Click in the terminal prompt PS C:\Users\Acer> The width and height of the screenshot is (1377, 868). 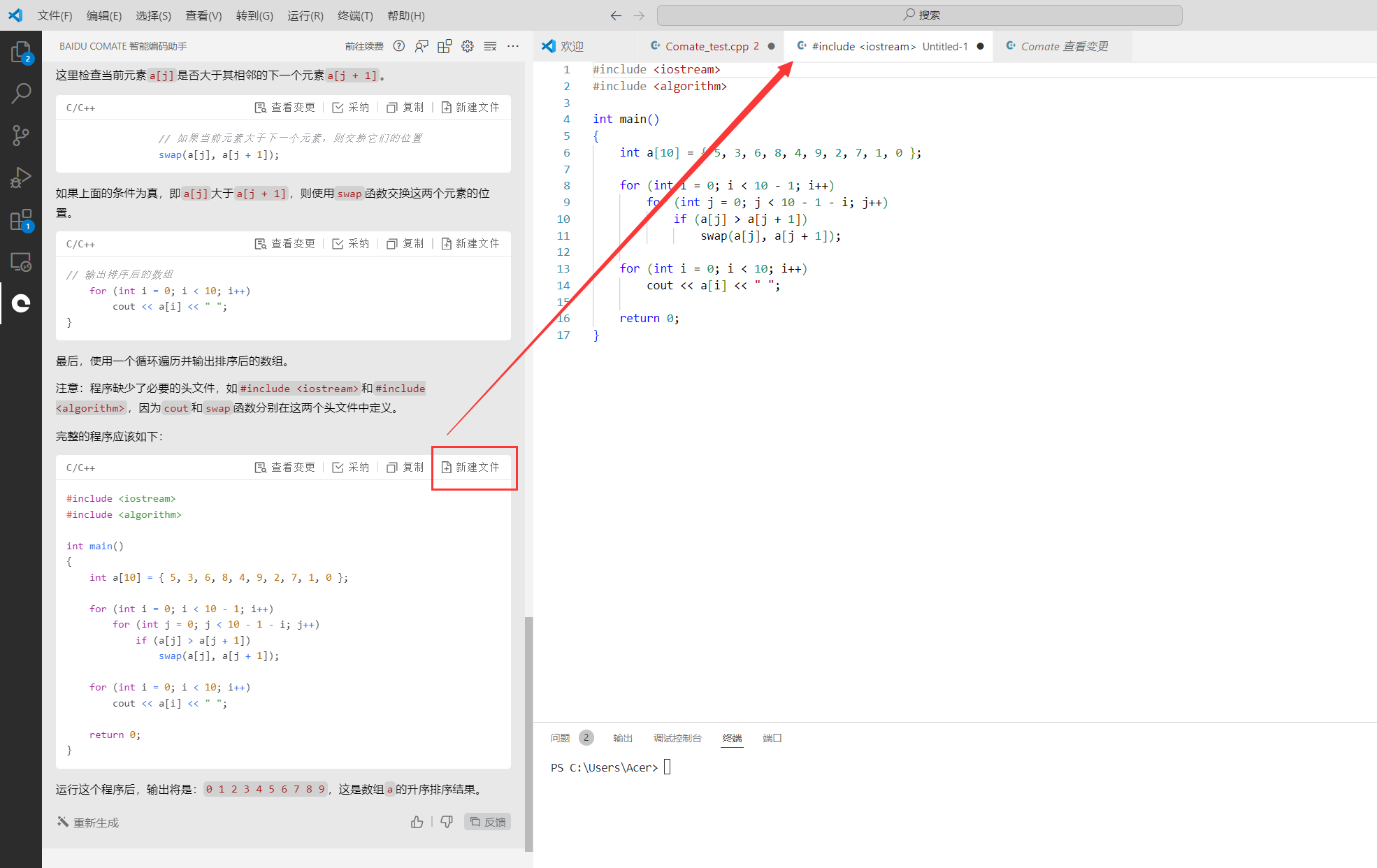605,767
